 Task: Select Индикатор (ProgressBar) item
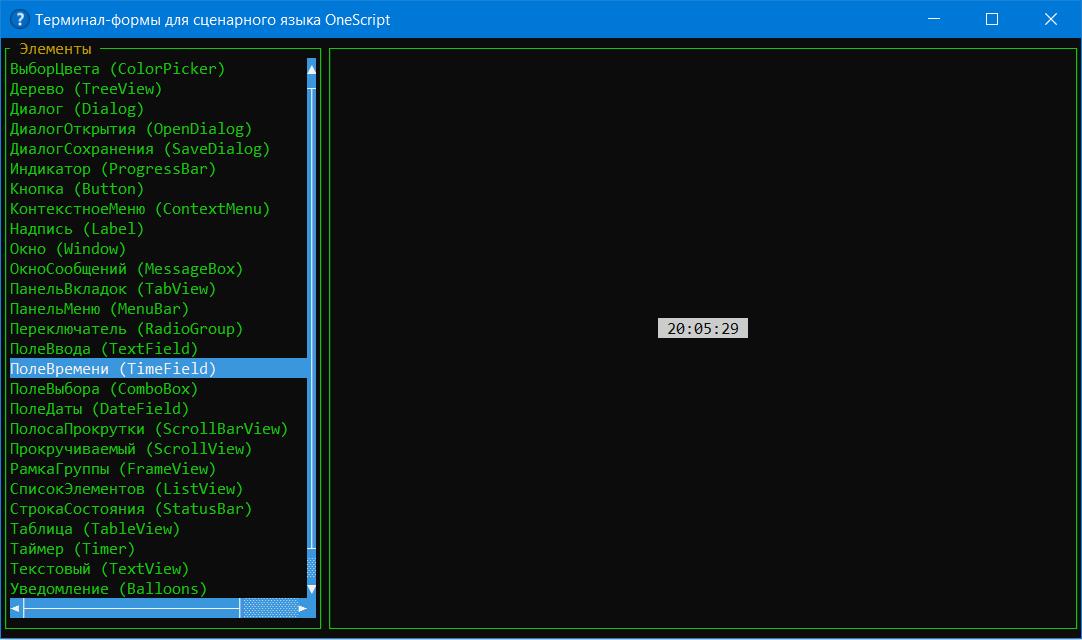tap(112, 169)
